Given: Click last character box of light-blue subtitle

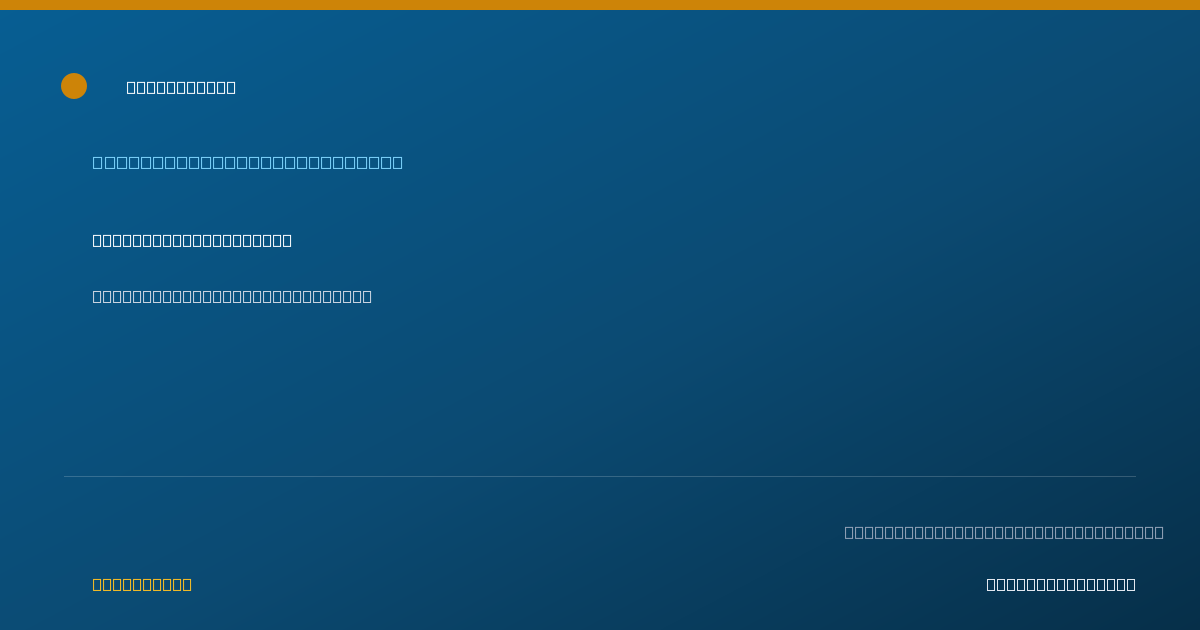Looking at the screenshot, I should click(x=397, y=162).
